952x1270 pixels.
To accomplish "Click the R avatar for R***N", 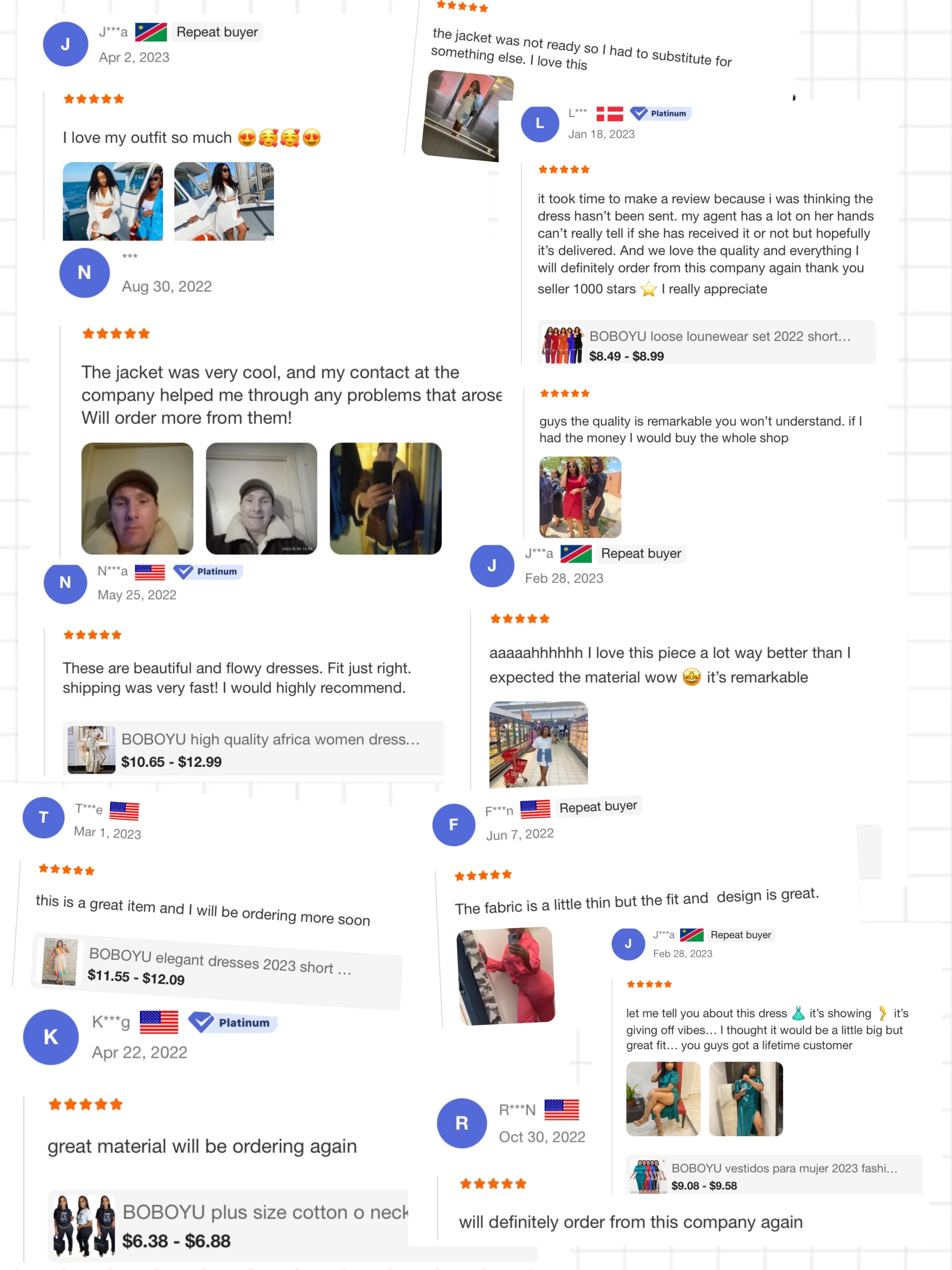I will point(462,1123).
